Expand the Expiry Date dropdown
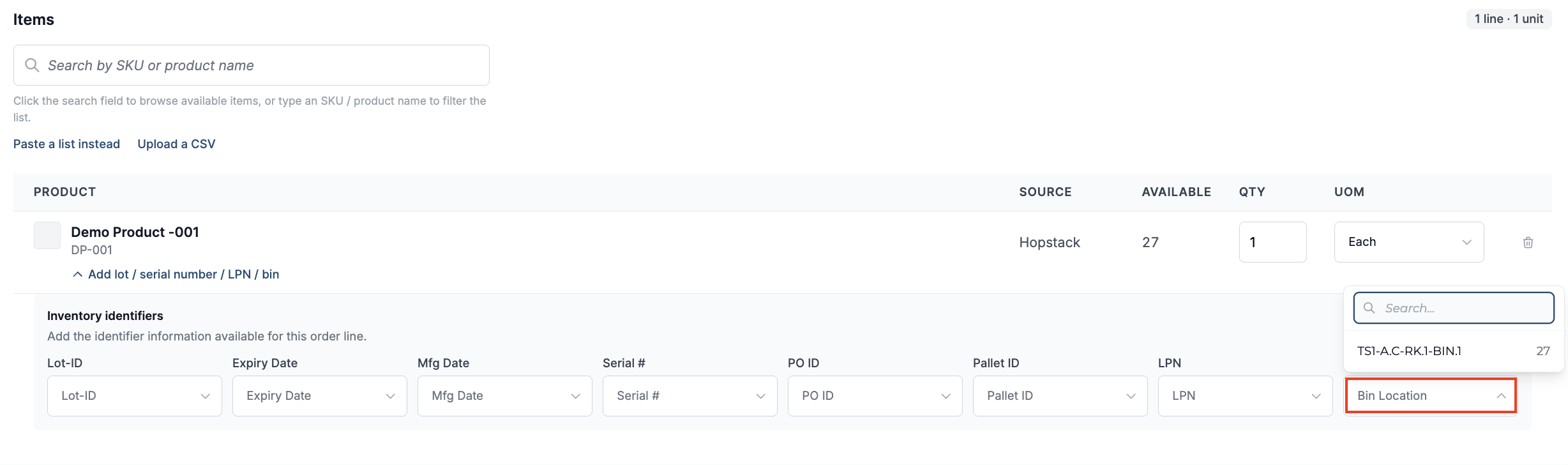This screenshot has height=465, width=1568. point(320,396)
